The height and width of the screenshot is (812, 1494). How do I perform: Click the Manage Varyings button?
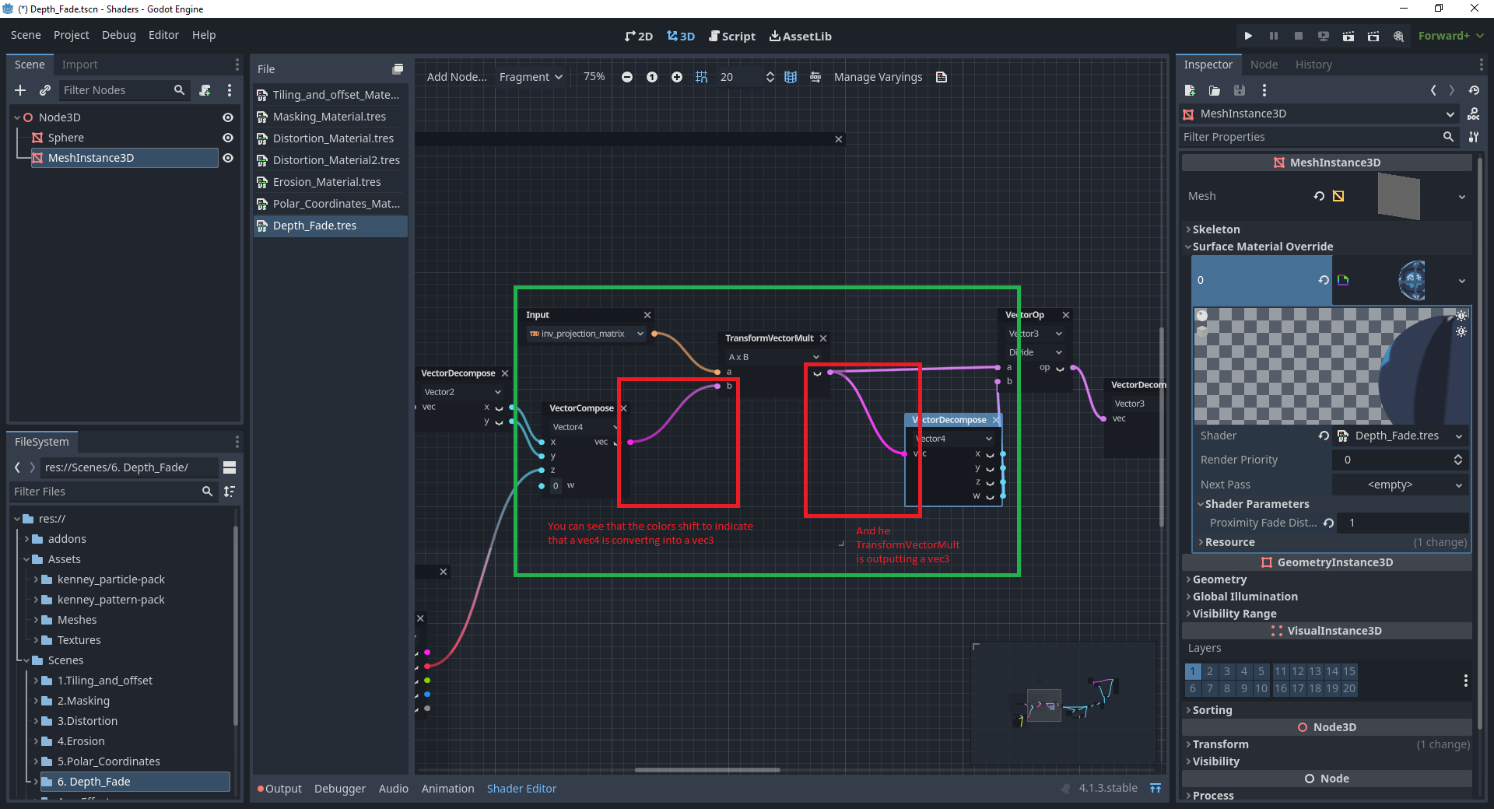tap(878, 77)
